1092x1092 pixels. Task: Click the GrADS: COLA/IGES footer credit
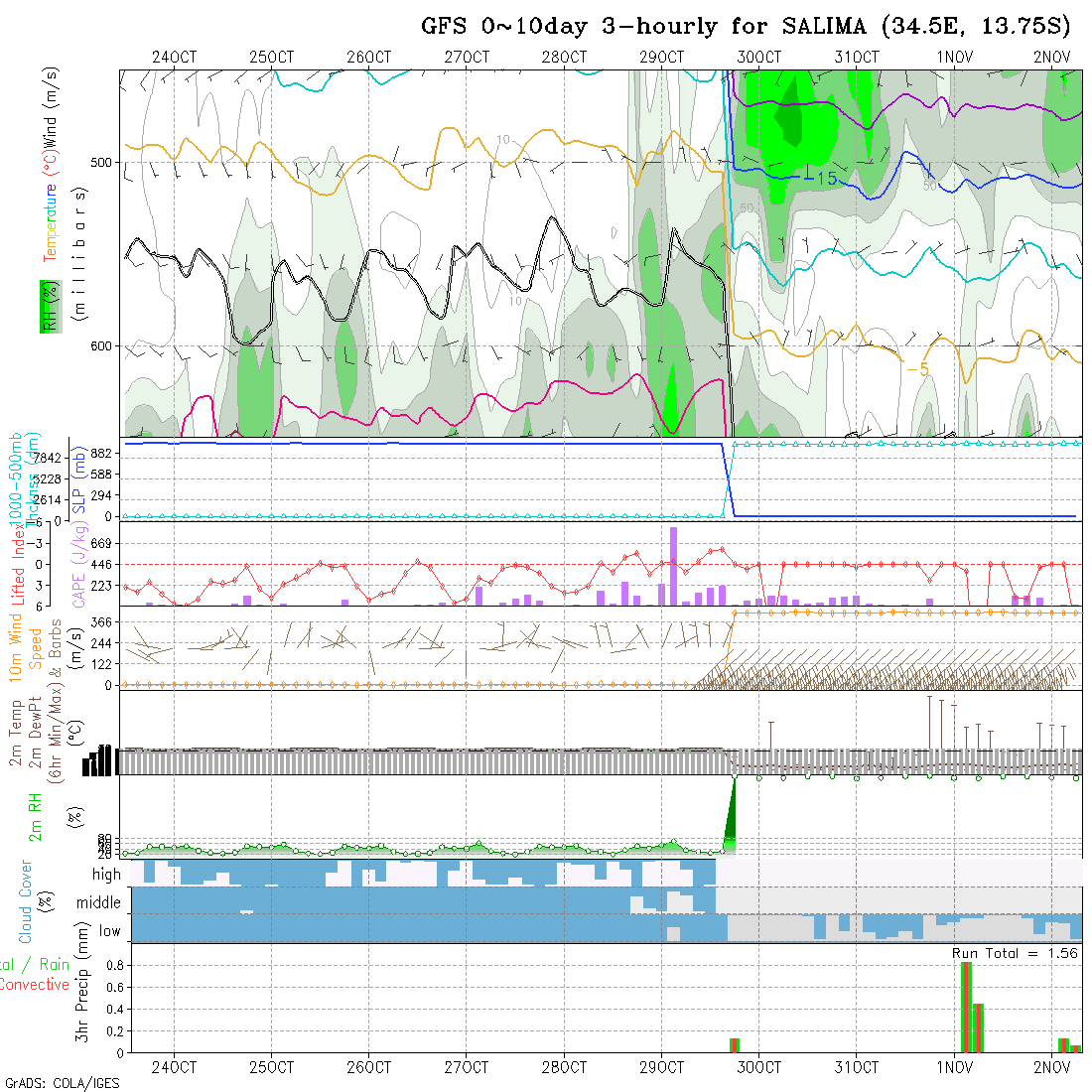coord(62,1083)
